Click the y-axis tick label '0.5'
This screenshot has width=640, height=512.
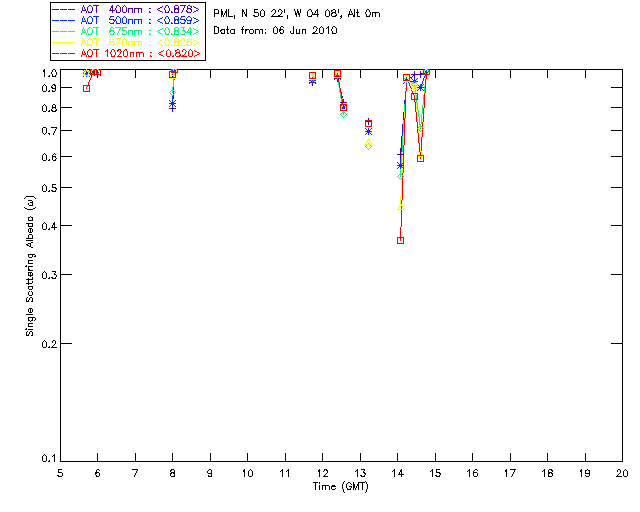(x=49, y=188)
